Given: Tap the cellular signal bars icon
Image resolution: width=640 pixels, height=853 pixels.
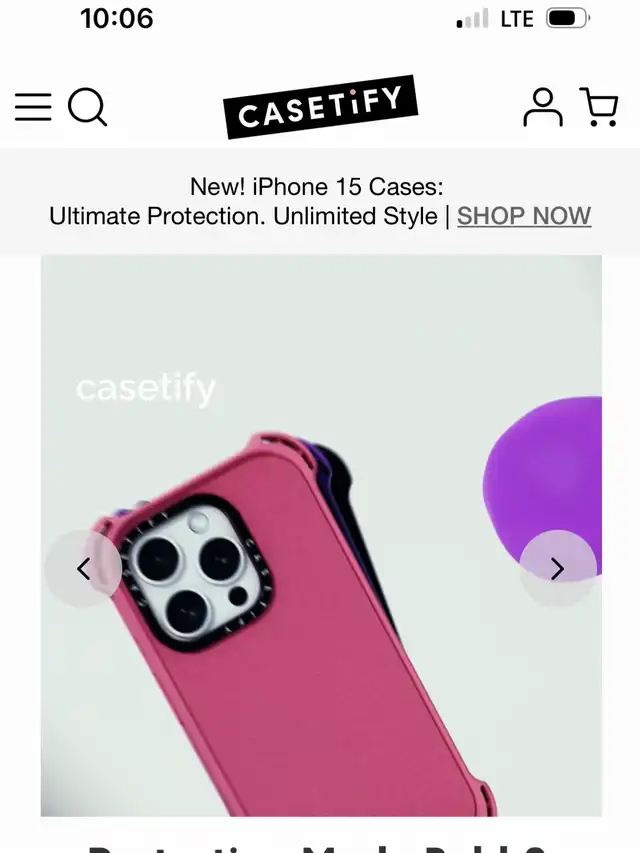Looking at the screenshot, I should pyautogui.click(x=472, y=18).
